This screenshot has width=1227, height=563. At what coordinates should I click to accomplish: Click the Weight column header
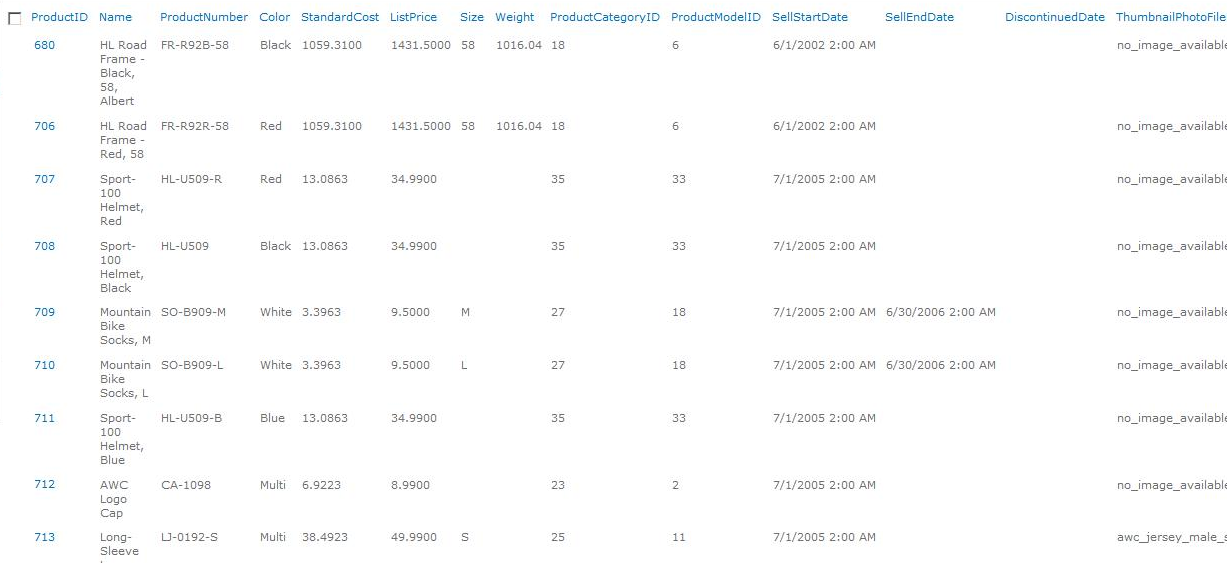[515, 17]
